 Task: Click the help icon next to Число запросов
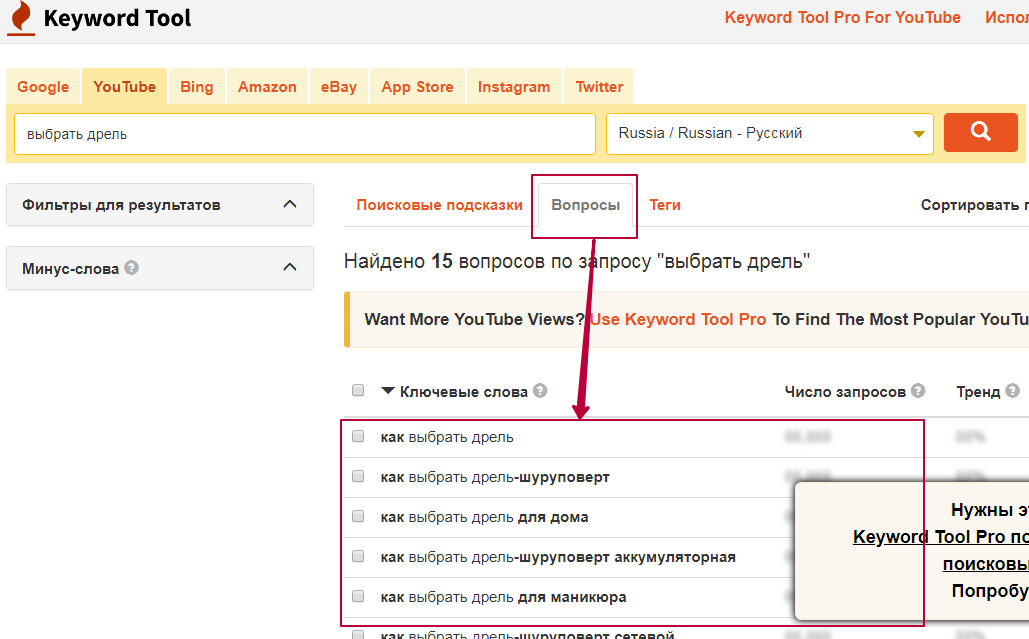click(x=920, y=391)
